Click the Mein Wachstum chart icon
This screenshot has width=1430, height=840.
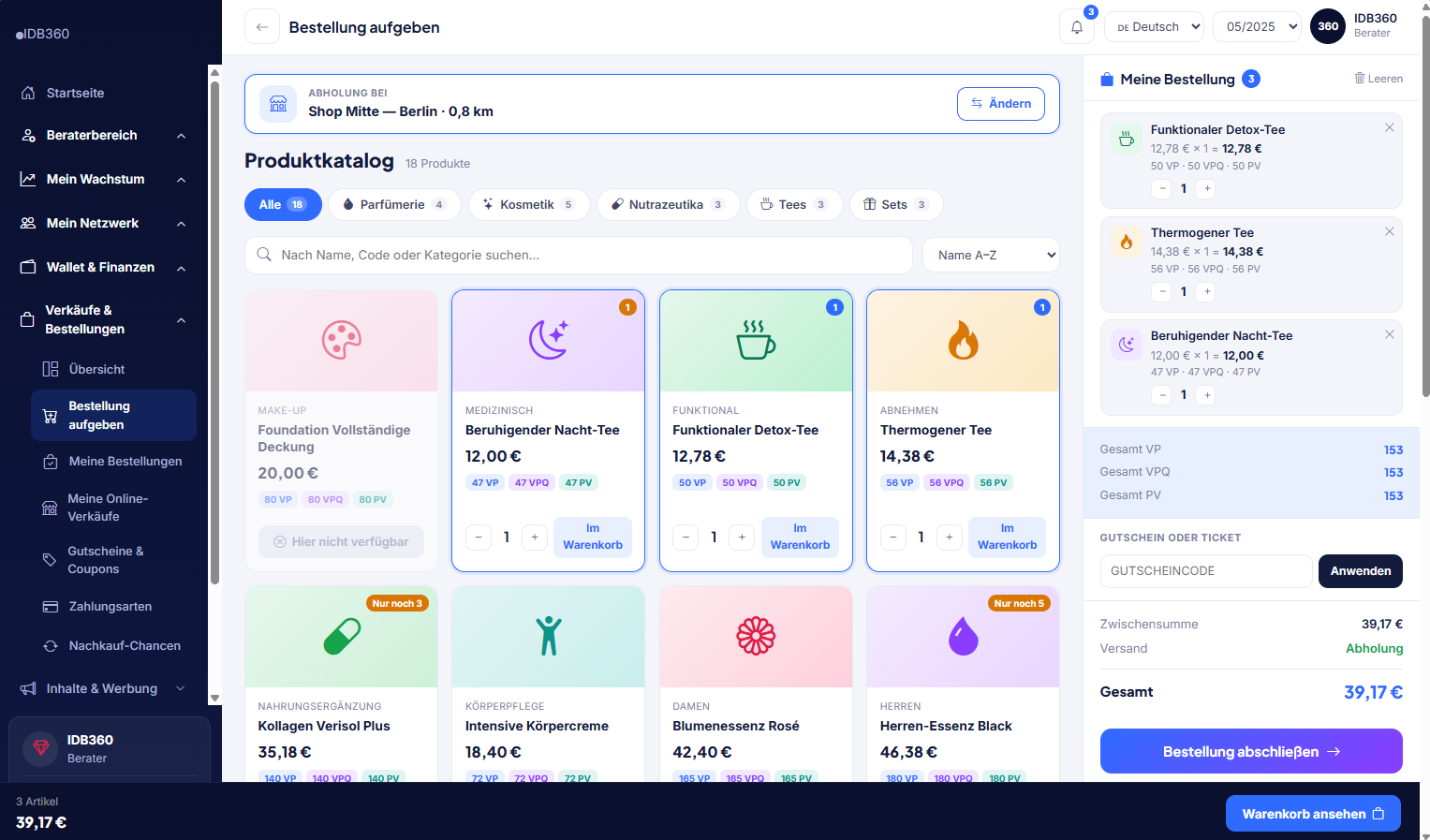[29, 179]
